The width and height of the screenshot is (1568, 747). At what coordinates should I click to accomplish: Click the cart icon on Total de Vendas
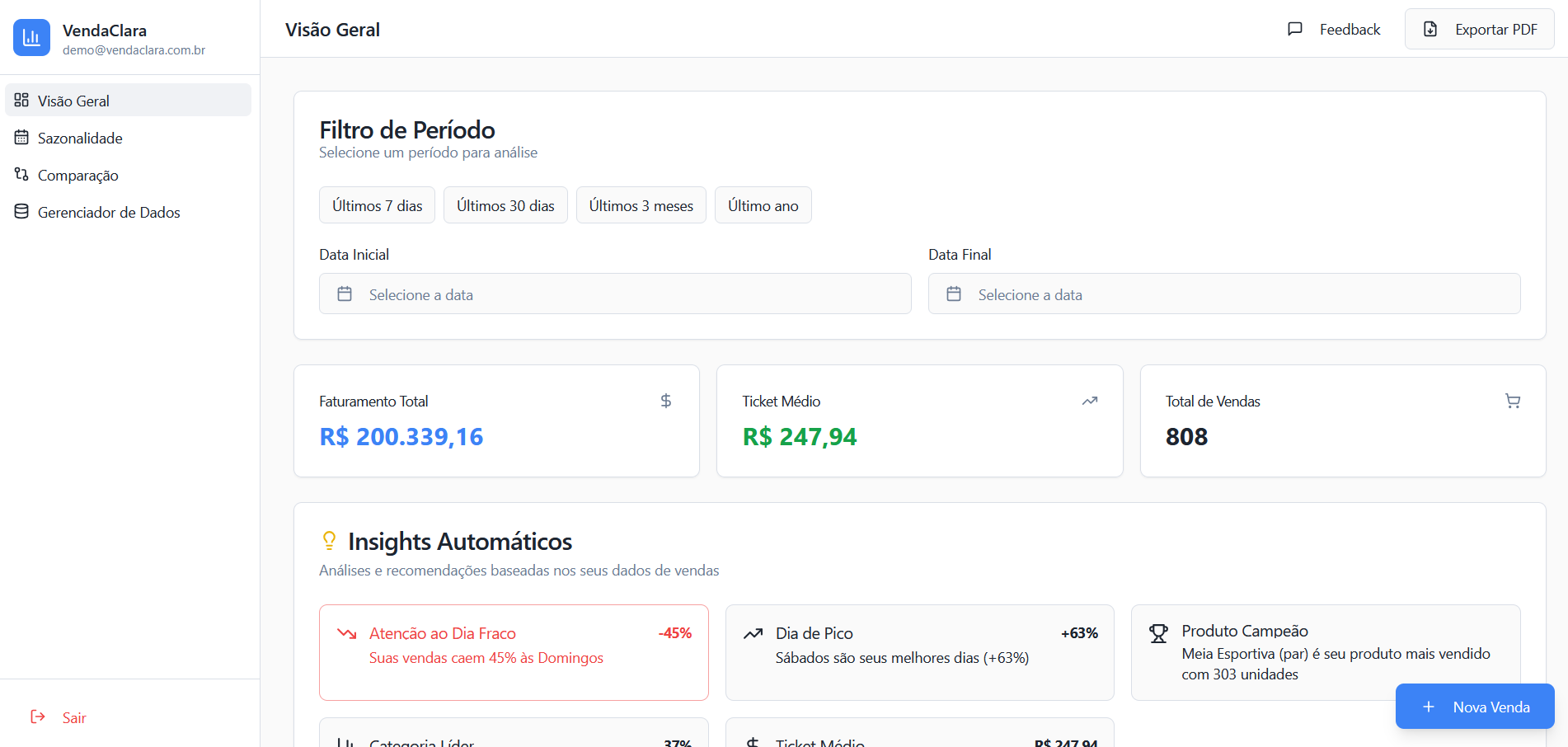[1513, 401]
